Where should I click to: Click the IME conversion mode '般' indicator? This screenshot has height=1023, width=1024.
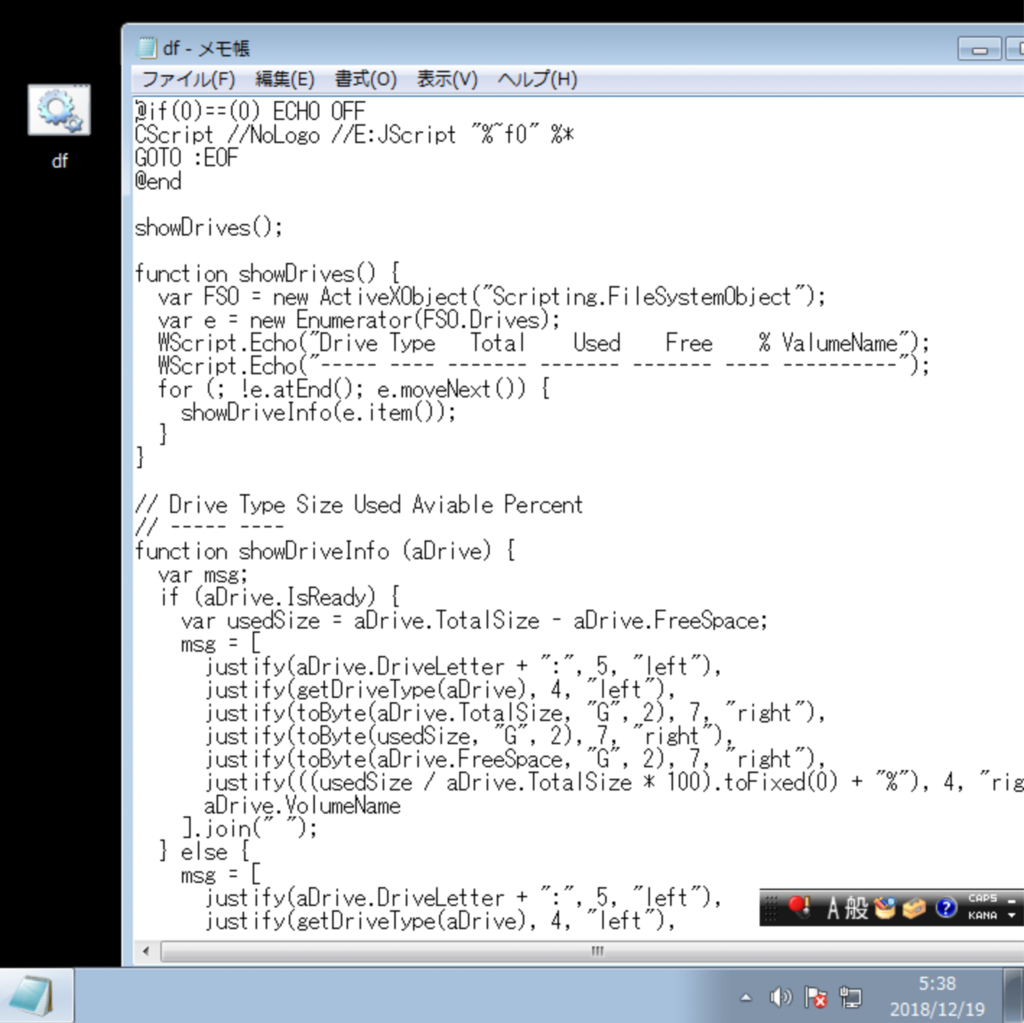[856, 908]
